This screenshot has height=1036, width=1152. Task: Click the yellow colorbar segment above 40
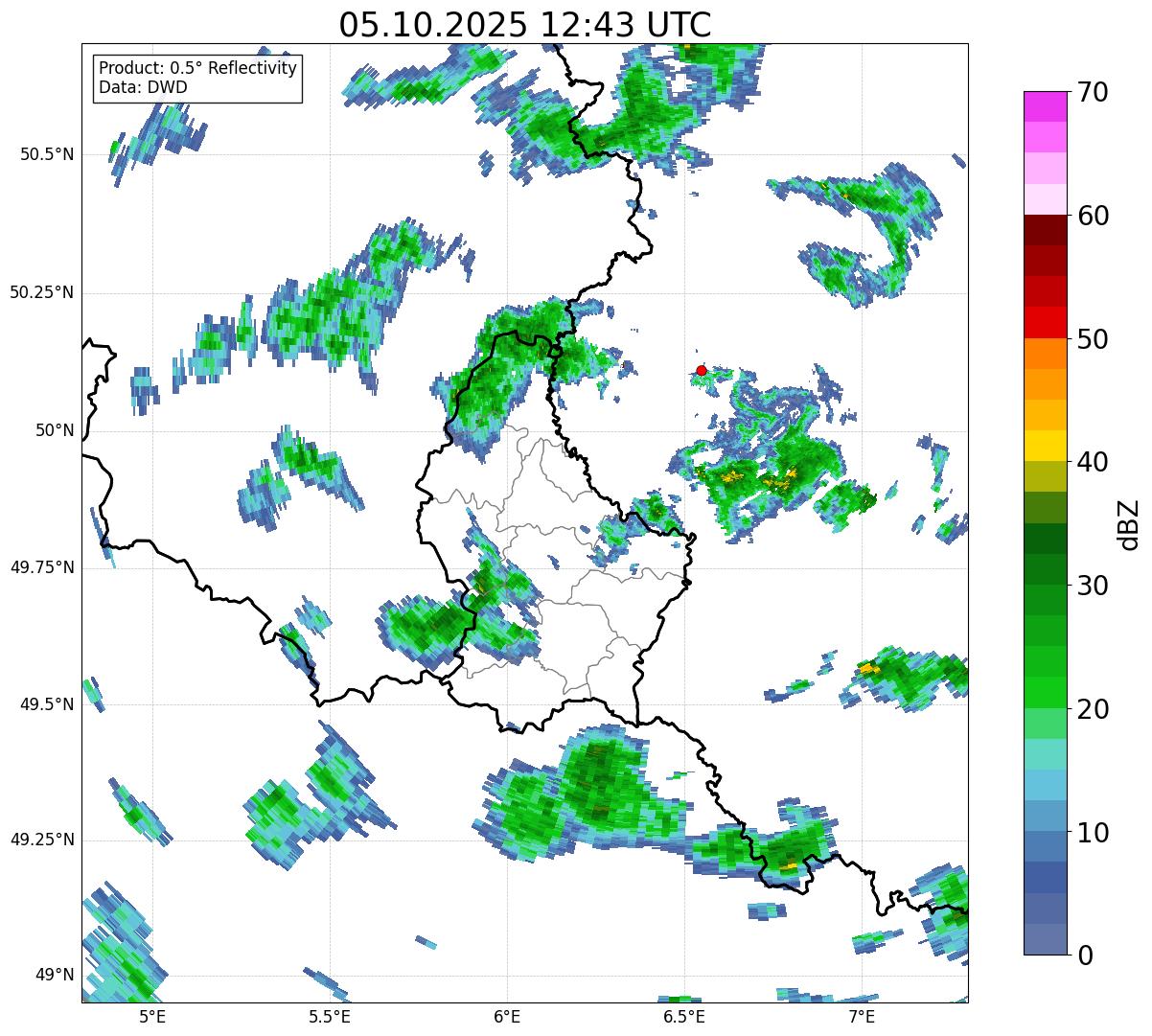point(1045,446)
